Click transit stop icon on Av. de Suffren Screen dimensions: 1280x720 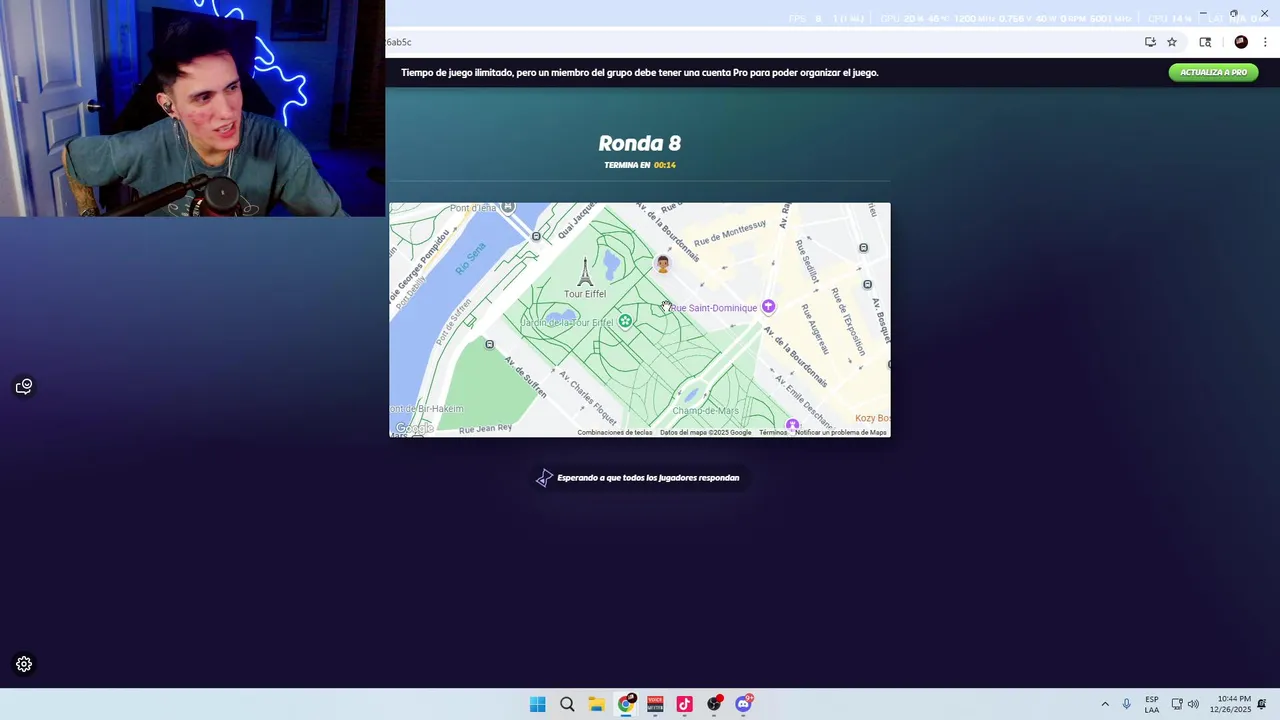pyautogui.click(x=489, y=344)
